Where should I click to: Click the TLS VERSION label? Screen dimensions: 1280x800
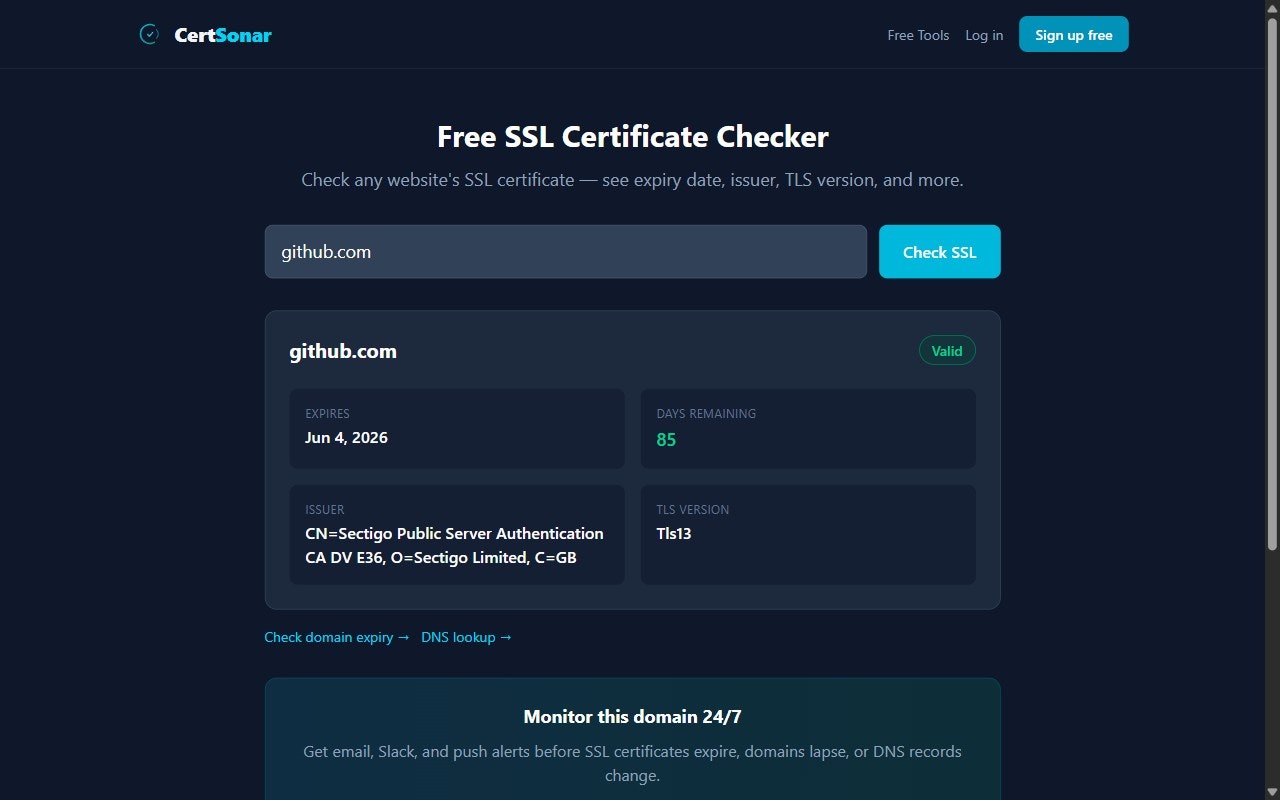tap(693, 510)
